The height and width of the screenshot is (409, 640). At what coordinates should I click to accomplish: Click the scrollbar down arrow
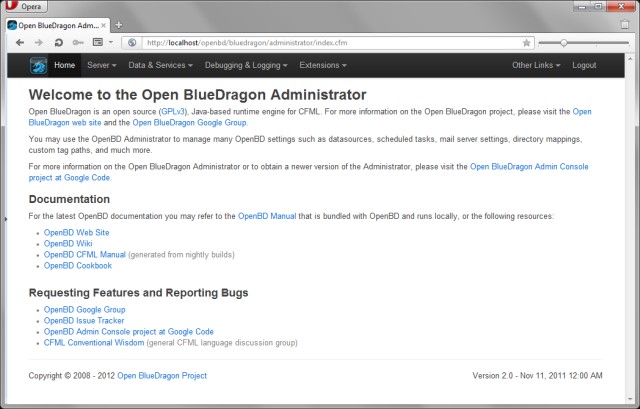pyautogui.click(x=630, y=399)
